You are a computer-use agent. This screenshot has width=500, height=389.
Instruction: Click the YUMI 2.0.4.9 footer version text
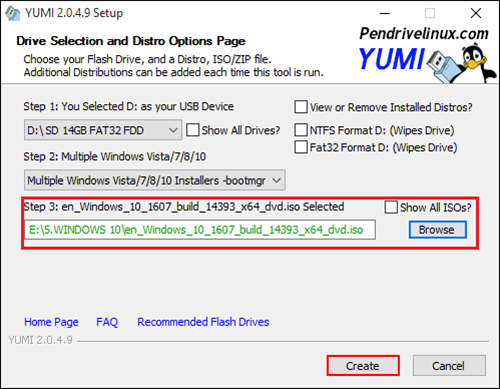(40, 340)
